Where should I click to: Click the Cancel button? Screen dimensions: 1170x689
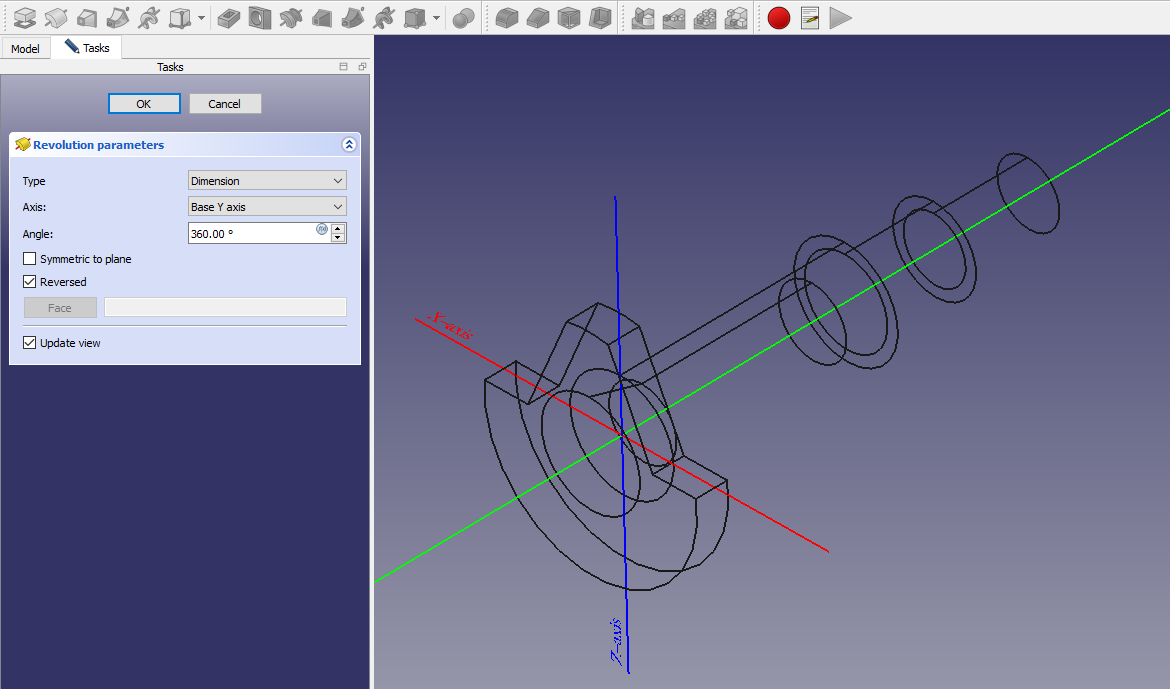225,104
